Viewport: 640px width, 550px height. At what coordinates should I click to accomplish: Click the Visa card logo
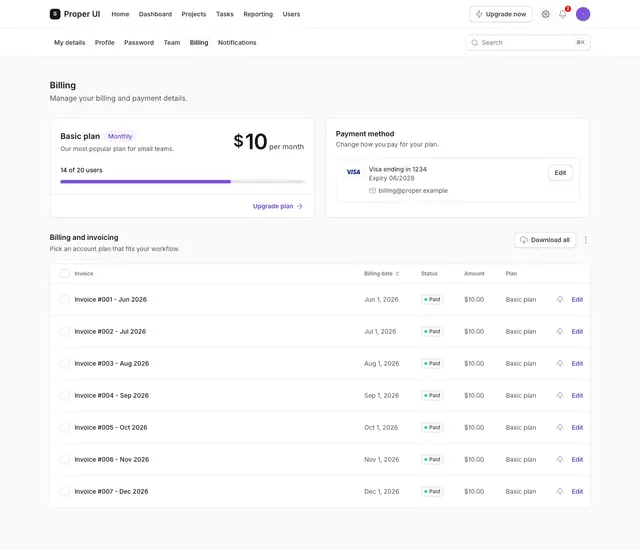pos(353,172)
